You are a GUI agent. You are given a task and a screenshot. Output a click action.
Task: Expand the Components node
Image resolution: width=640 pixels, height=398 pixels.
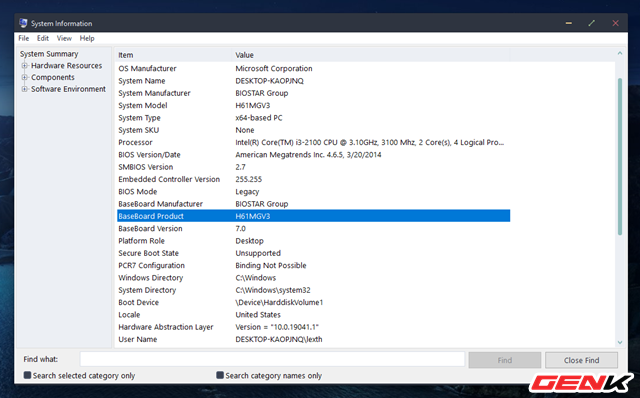[24, 77]
